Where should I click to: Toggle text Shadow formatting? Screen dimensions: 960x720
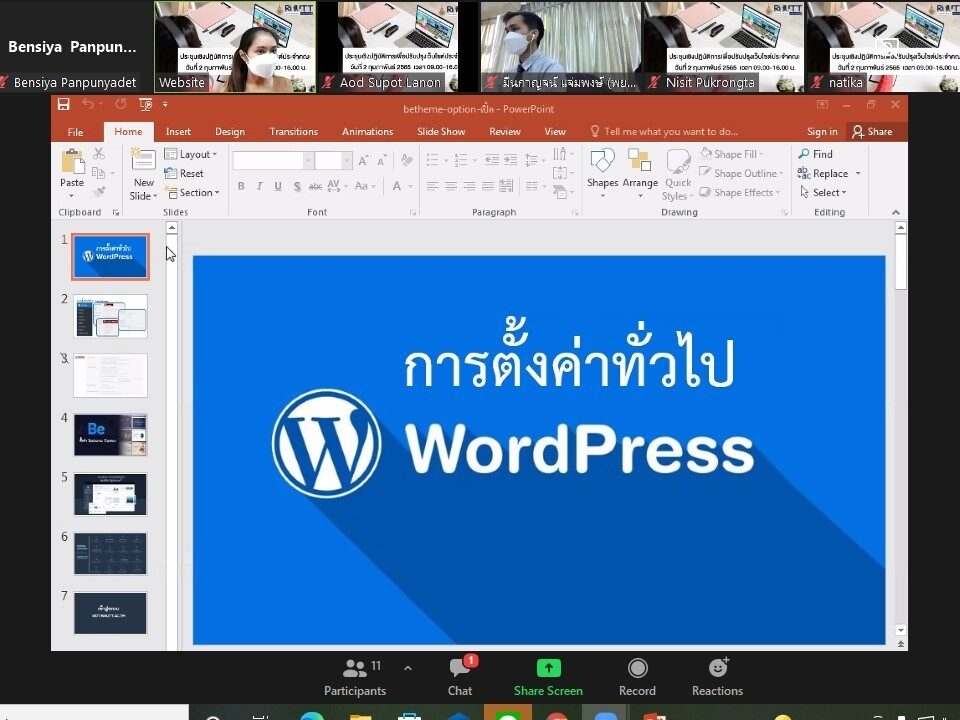coord(297,186)
